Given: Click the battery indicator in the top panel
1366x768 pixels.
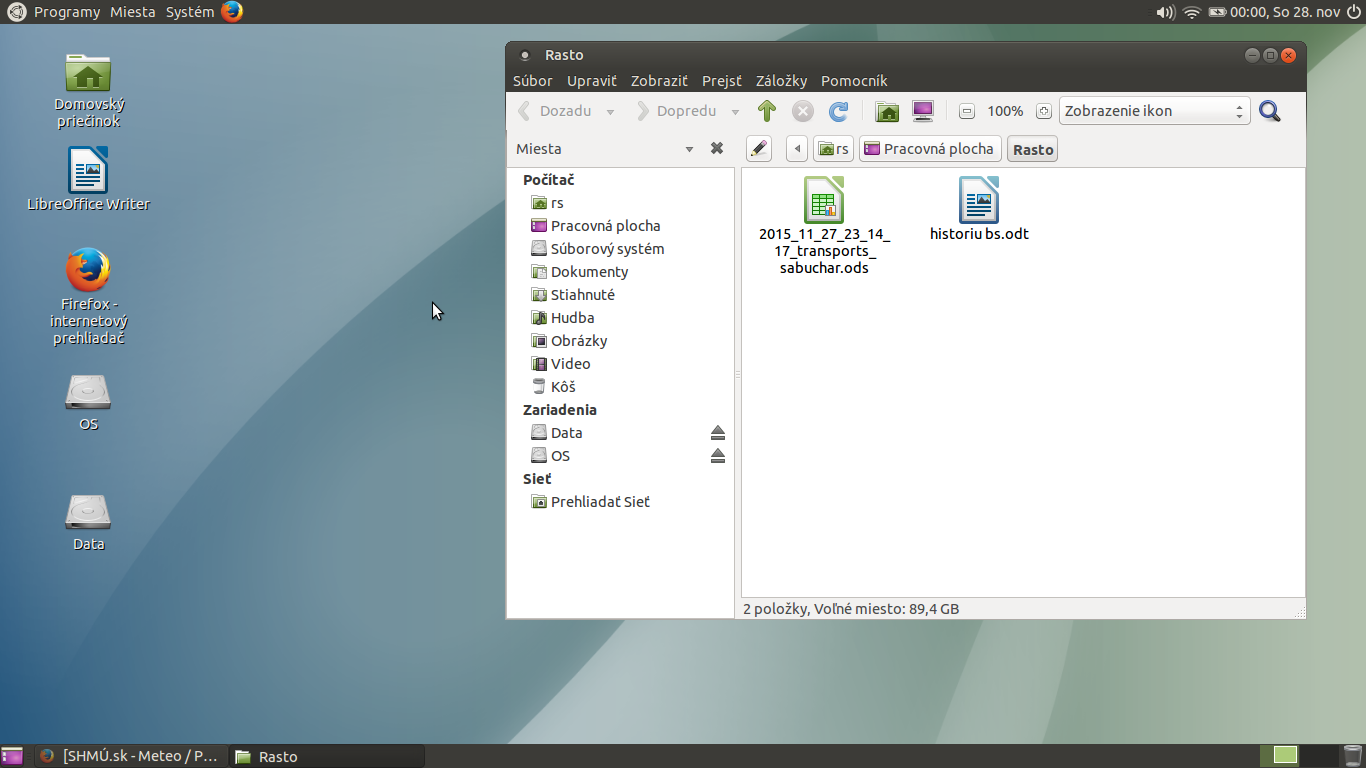Looking at the screenshot, I should 1217,12.
